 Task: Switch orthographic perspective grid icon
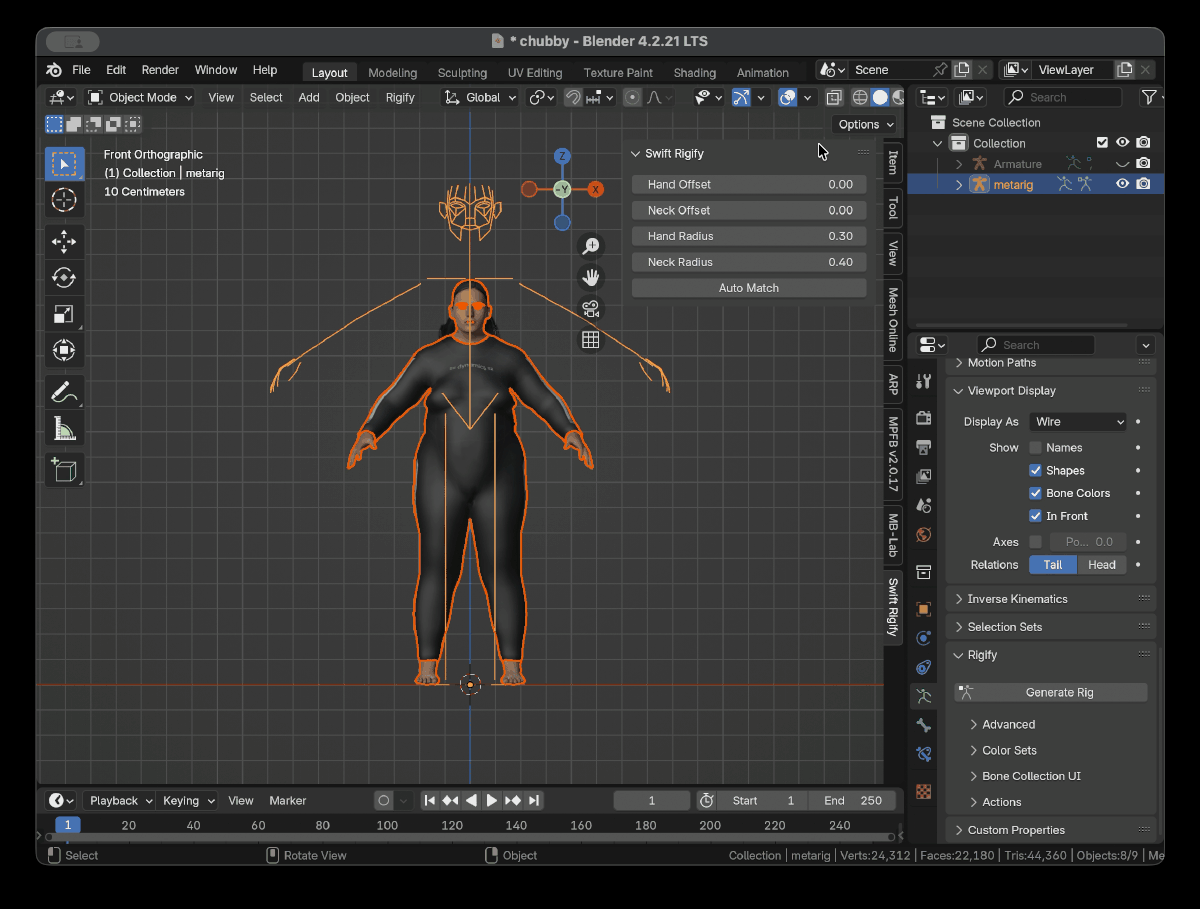pos(591,339)
